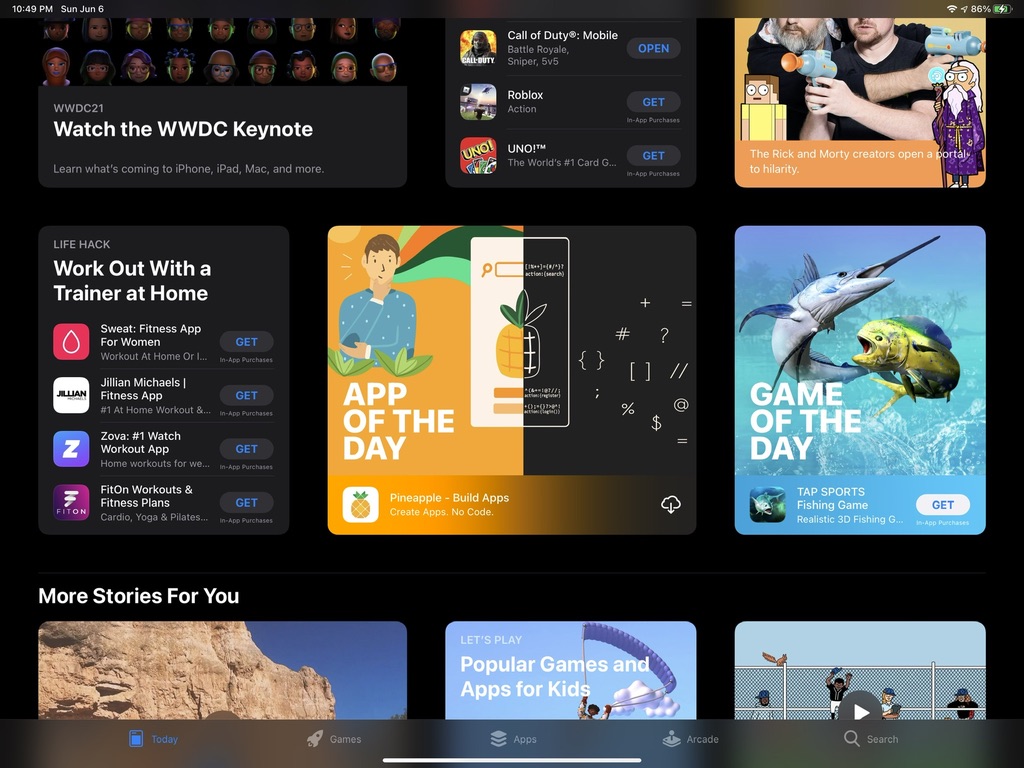Tap the 'TAP SPORTS Fishing Game' title text
Viewport: 1024px width, 768px height.
tap(832, 498)
